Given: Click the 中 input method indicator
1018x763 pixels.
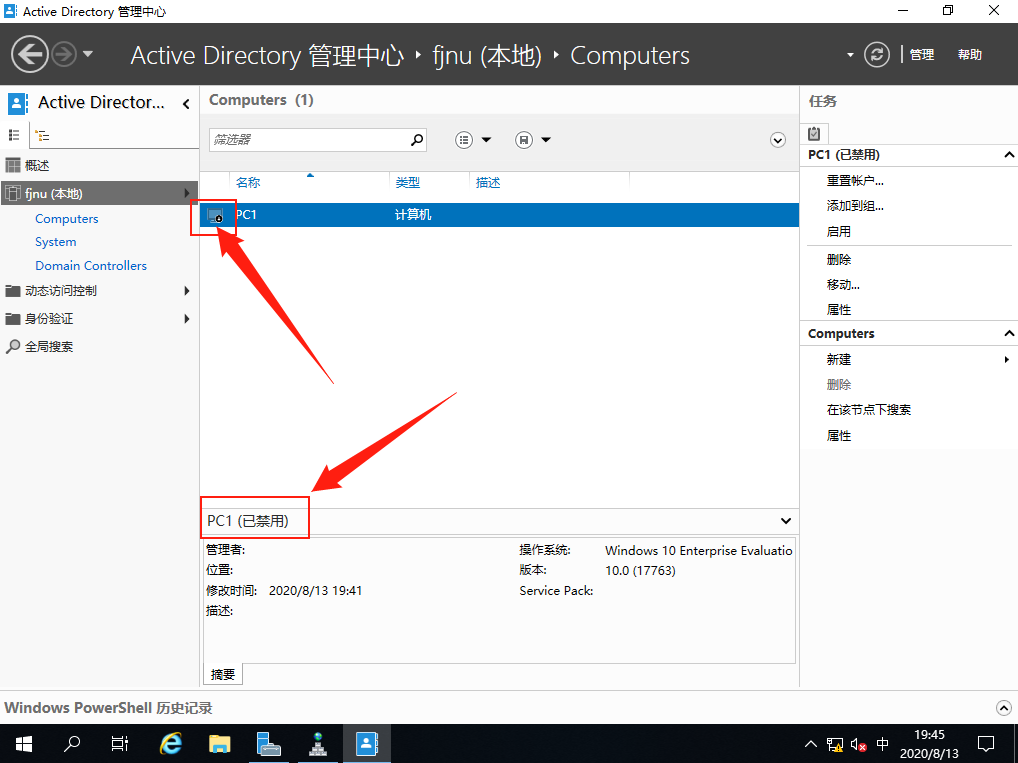Looking at the screenshot, I should (x=882, y=744).
